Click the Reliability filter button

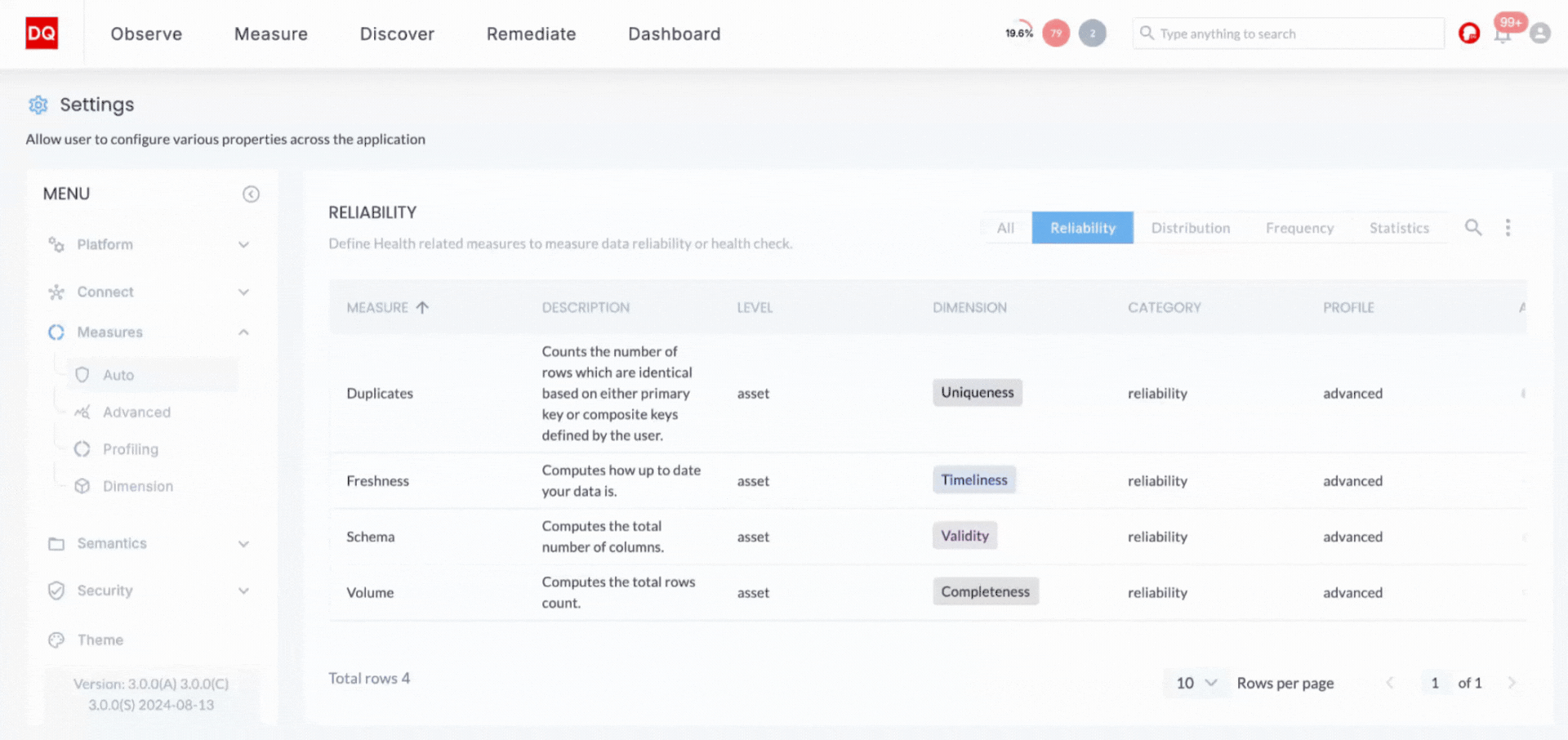1082,227
